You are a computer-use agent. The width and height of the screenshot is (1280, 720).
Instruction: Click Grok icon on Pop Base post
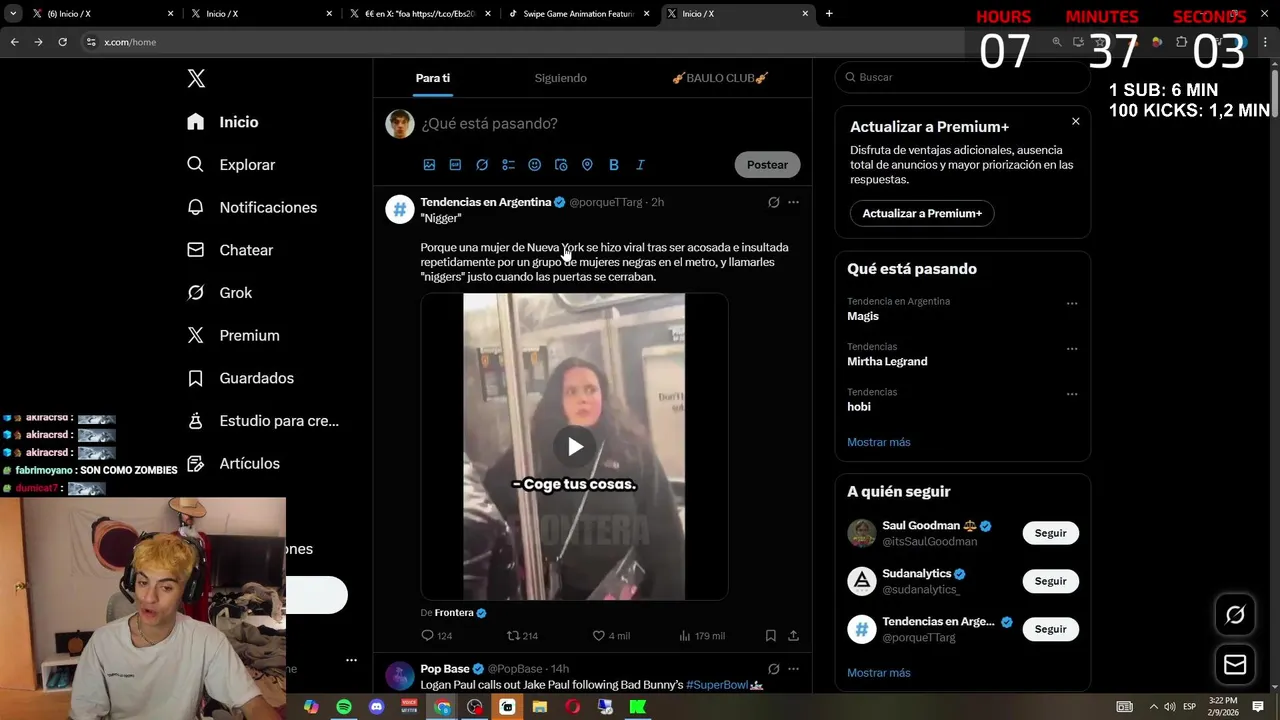coord(773,669)
